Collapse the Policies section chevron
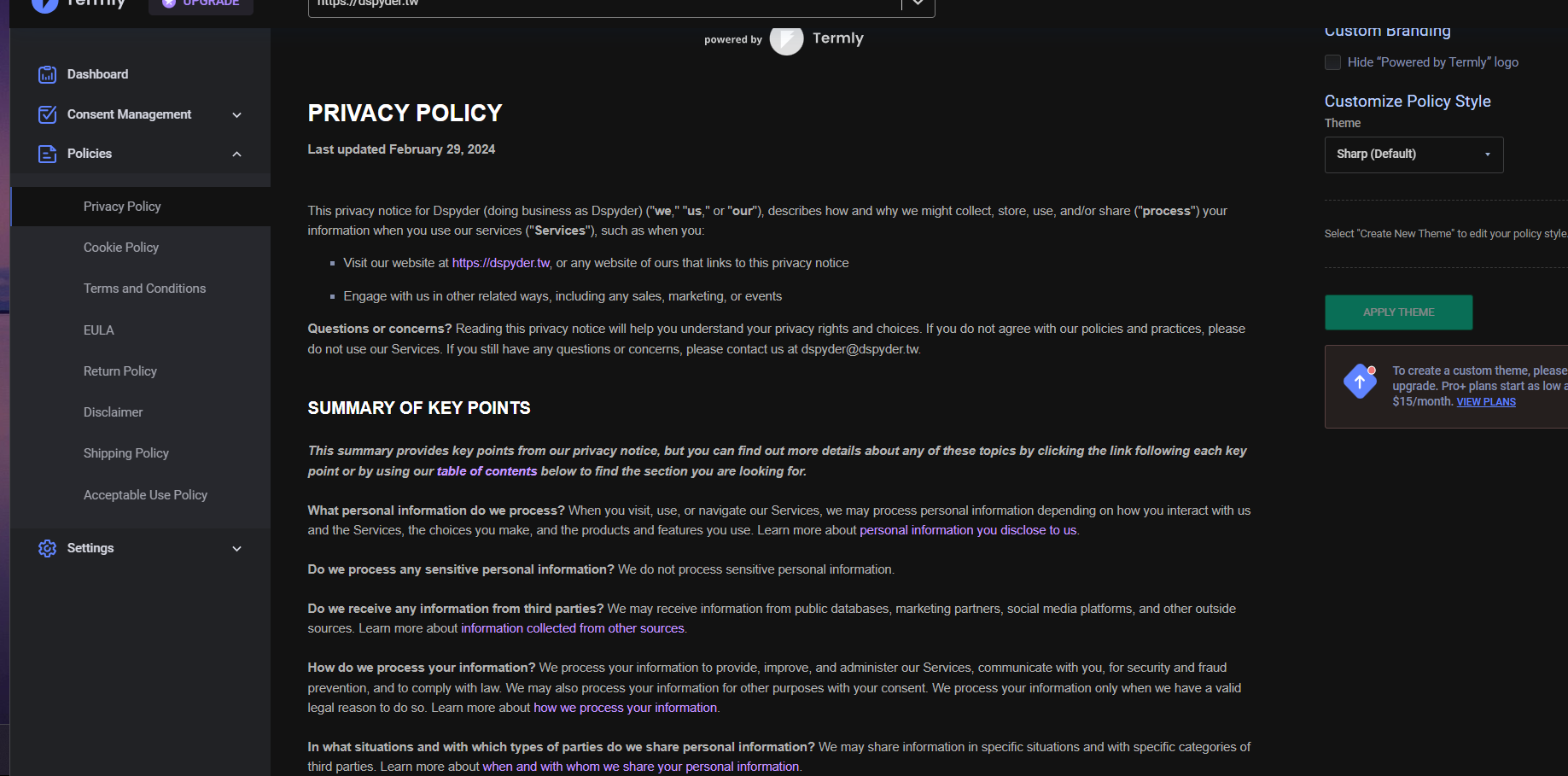 coord(237,155)
